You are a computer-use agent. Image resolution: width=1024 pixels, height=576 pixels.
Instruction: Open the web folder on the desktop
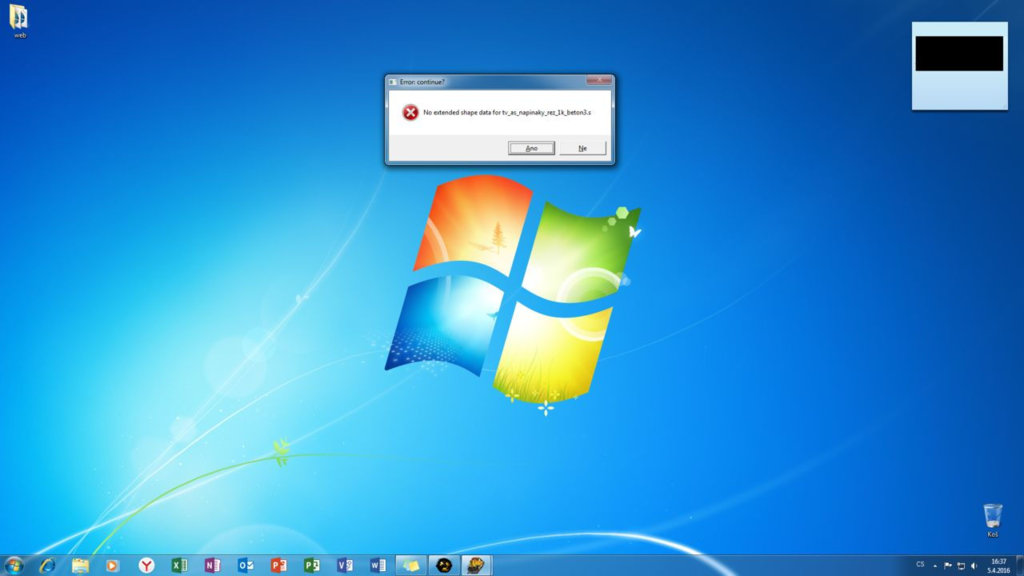(x=19, y=21)
